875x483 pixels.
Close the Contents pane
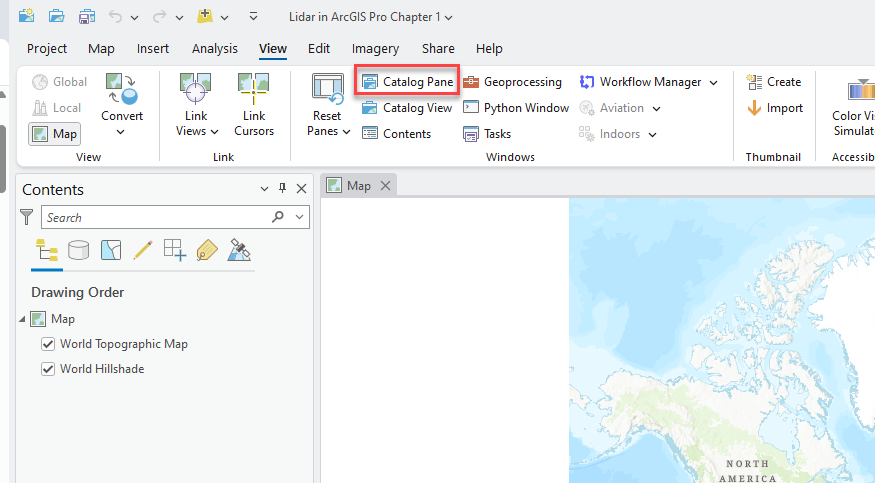coord(301,189)
